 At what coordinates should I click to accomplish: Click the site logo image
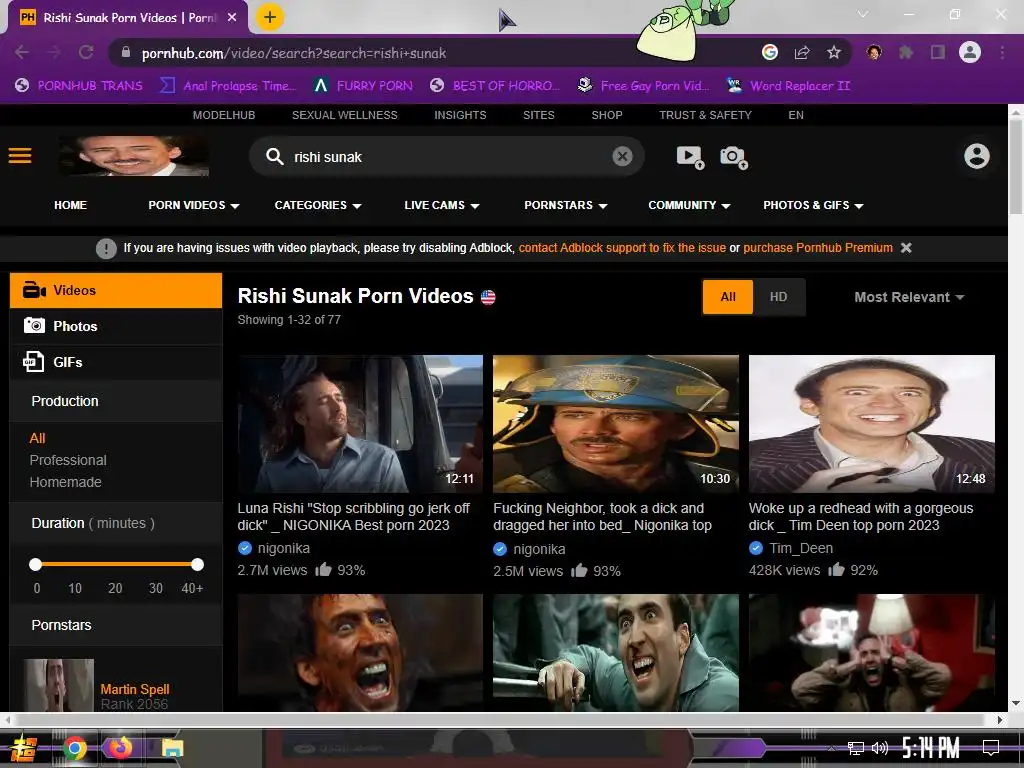point(134,156)
